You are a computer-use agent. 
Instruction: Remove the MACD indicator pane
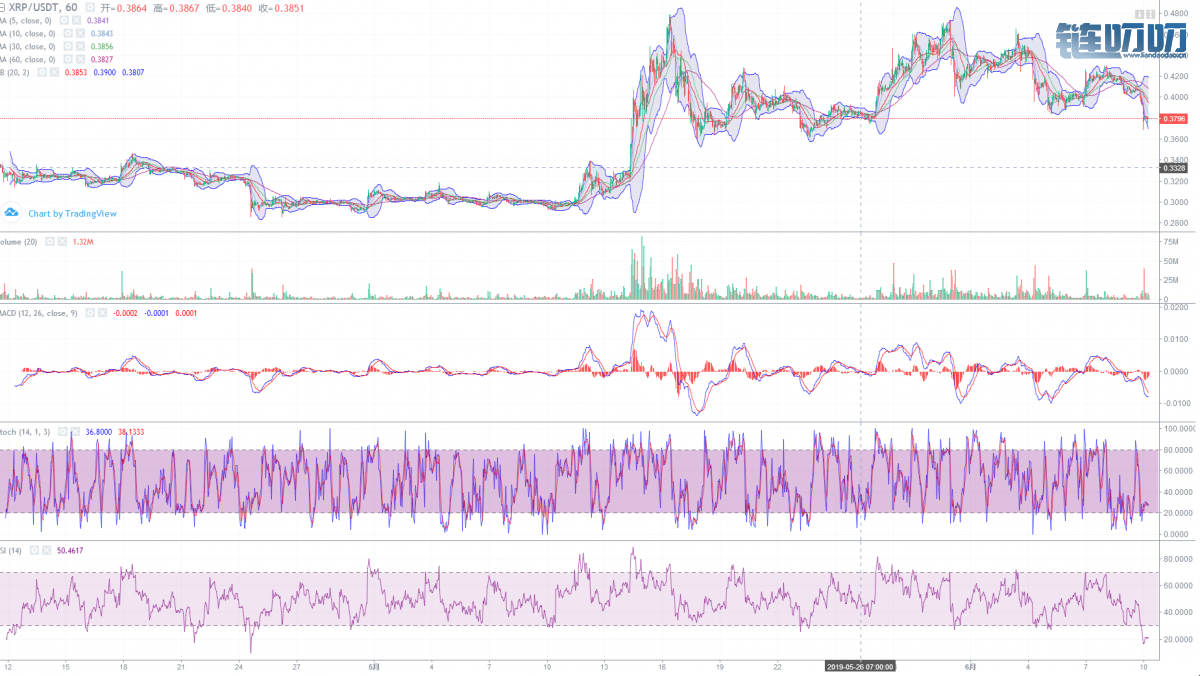click(x=102, y=313)
